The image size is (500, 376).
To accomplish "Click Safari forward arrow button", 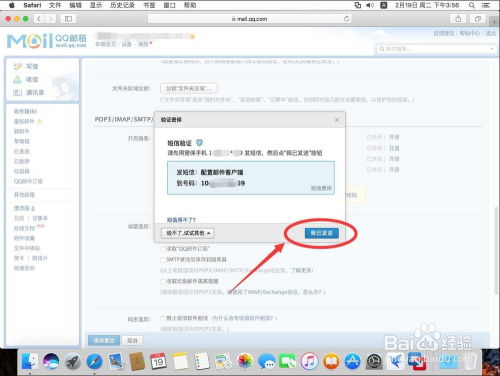I will 51,19.
